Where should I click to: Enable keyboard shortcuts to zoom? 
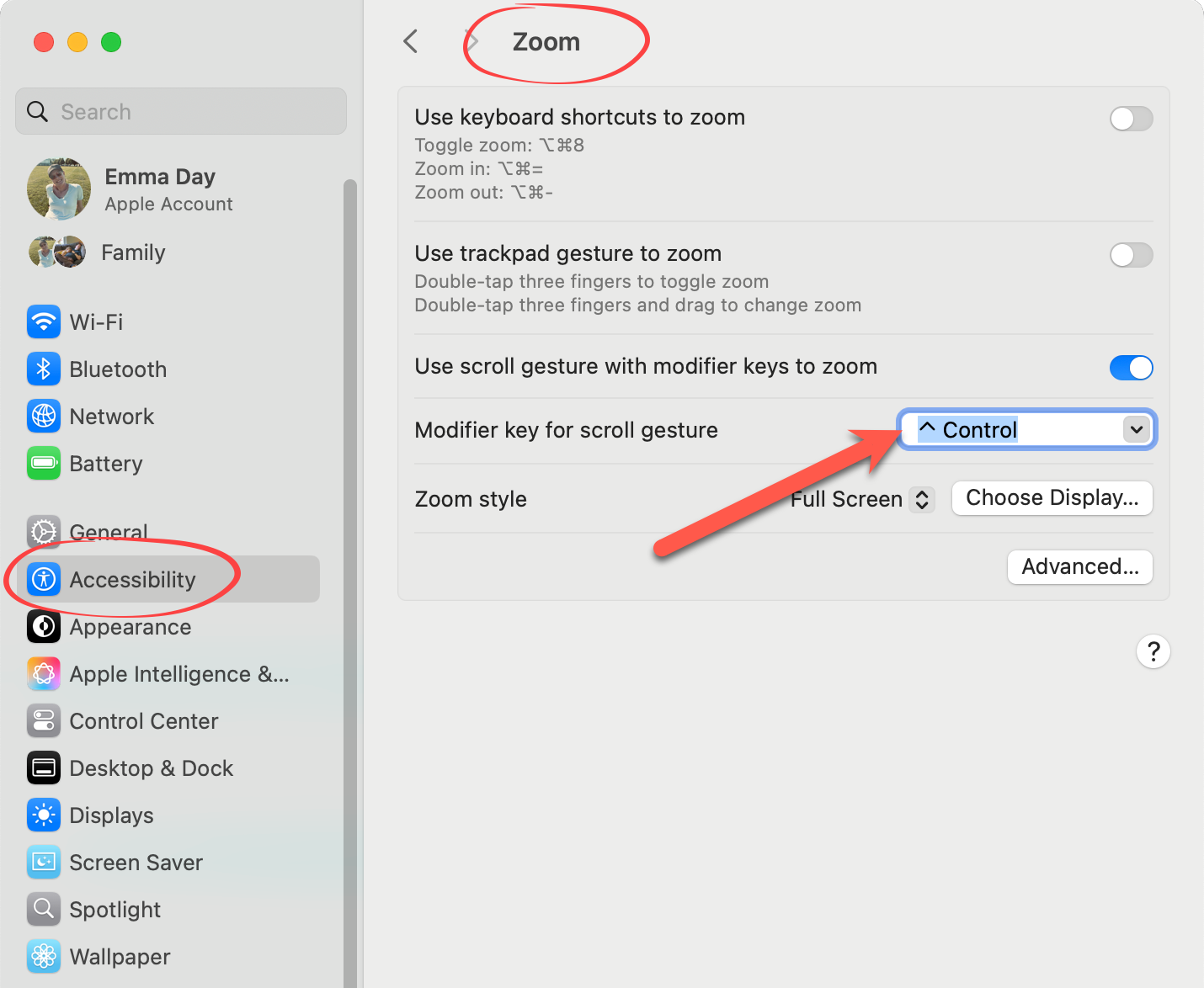(1131, 119)
